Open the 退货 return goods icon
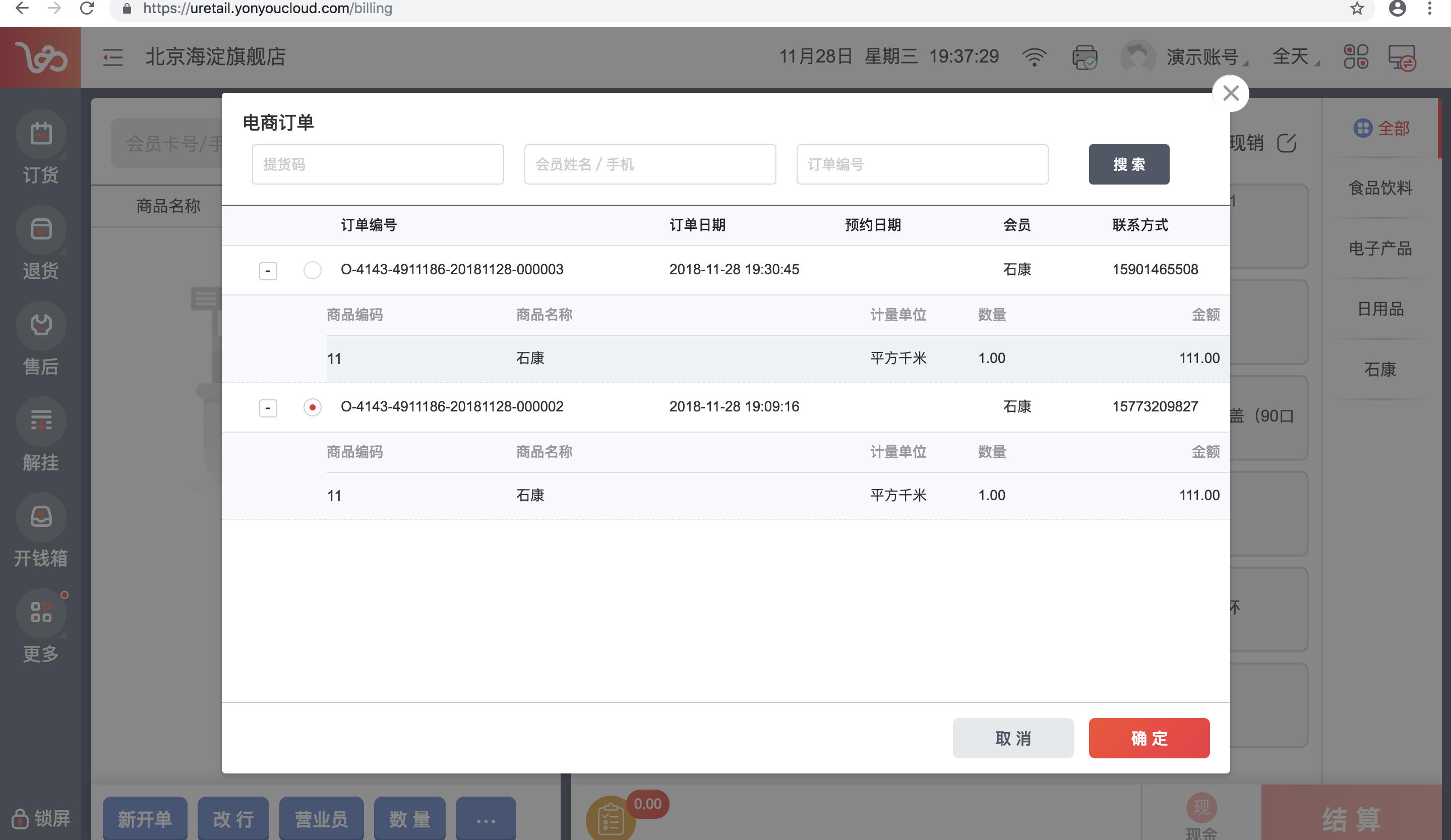The width and height of the screenshot is (1451, 840). coord(41,230)
